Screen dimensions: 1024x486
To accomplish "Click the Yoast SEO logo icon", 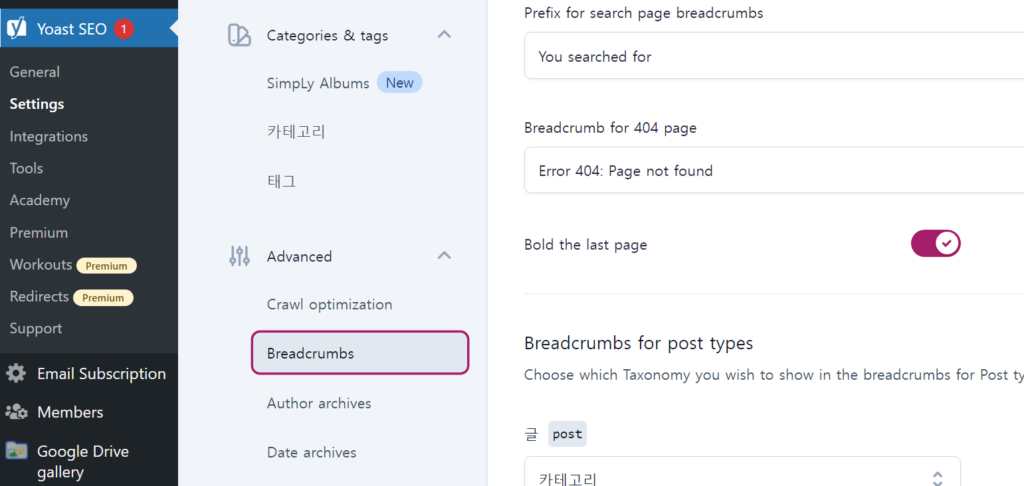I will pyautogui.click(x=16, y=29).
